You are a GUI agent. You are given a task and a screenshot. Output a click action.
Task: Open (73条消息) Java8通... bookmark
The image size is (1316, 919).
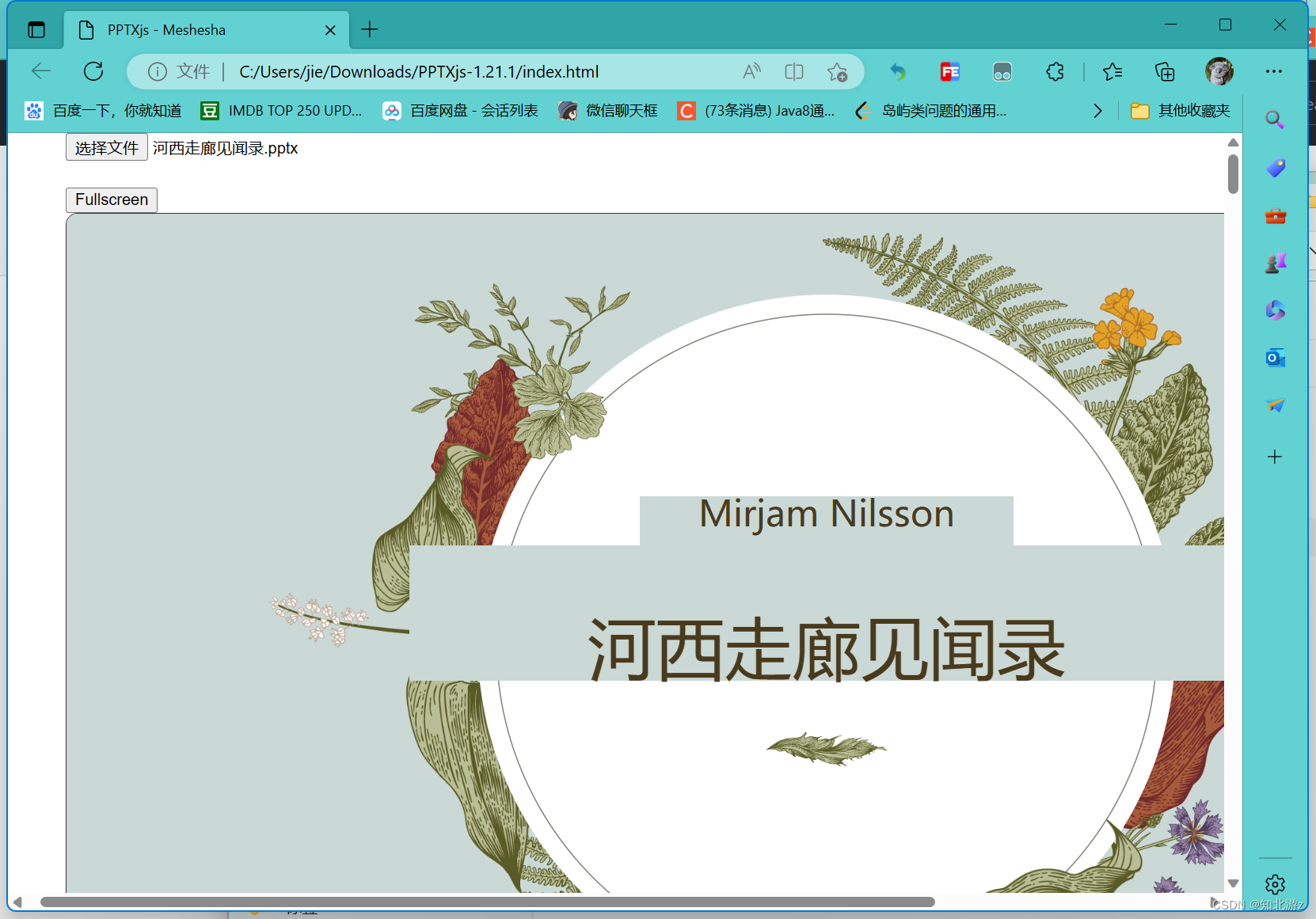point(756,111)
